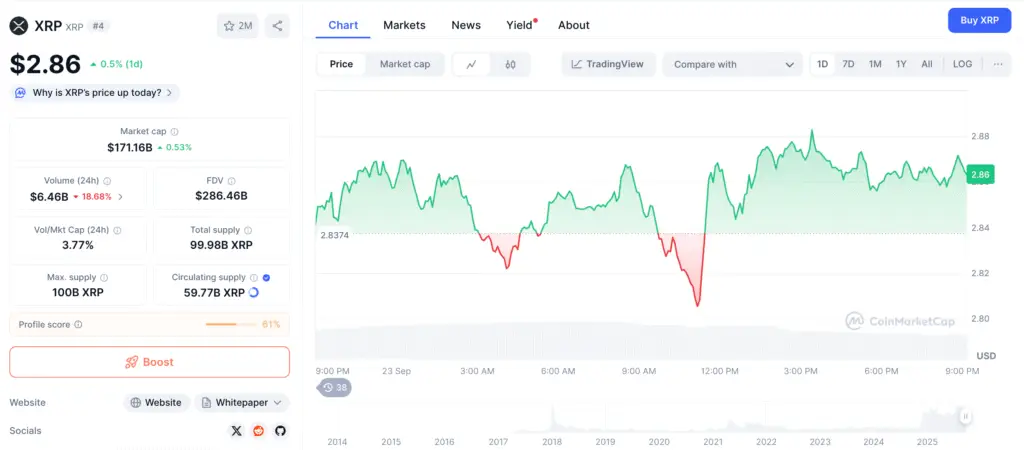Toggle LOG scale on the chart
The image size is (1024, 450).
[963, 64]
